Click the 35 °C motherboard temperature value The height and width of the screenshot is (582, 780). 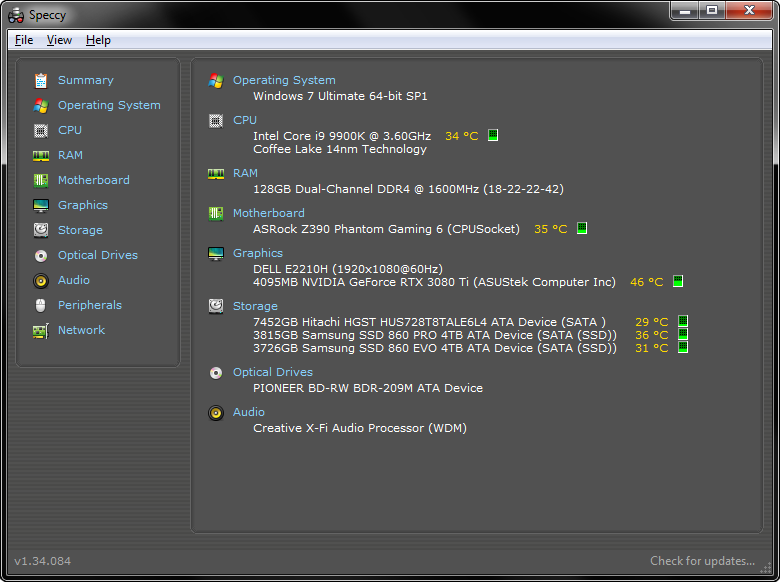551,229
